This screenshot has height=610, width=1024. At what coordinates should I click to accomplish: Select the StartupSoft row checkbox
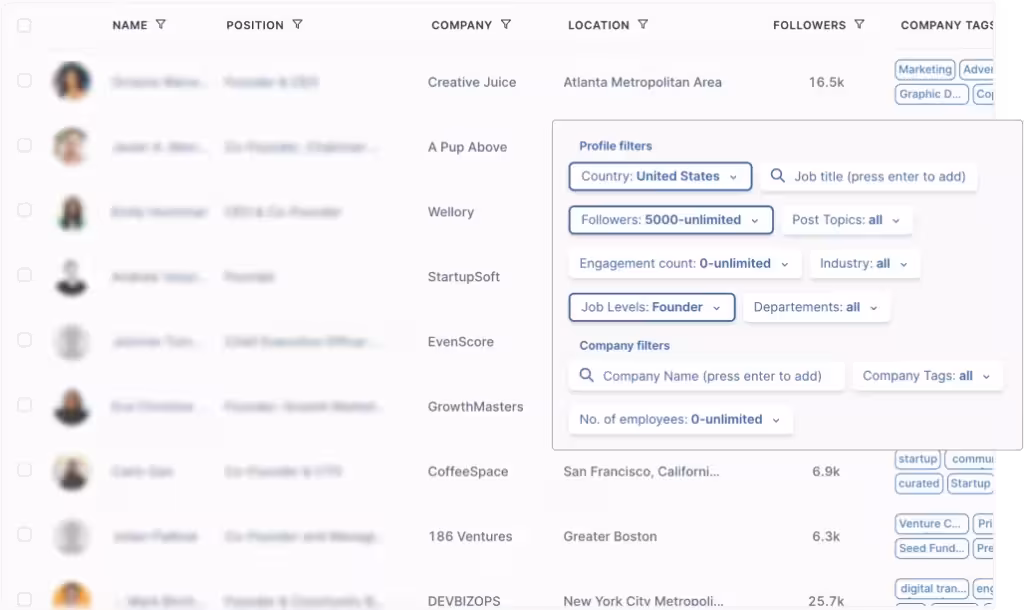point(24,275)
